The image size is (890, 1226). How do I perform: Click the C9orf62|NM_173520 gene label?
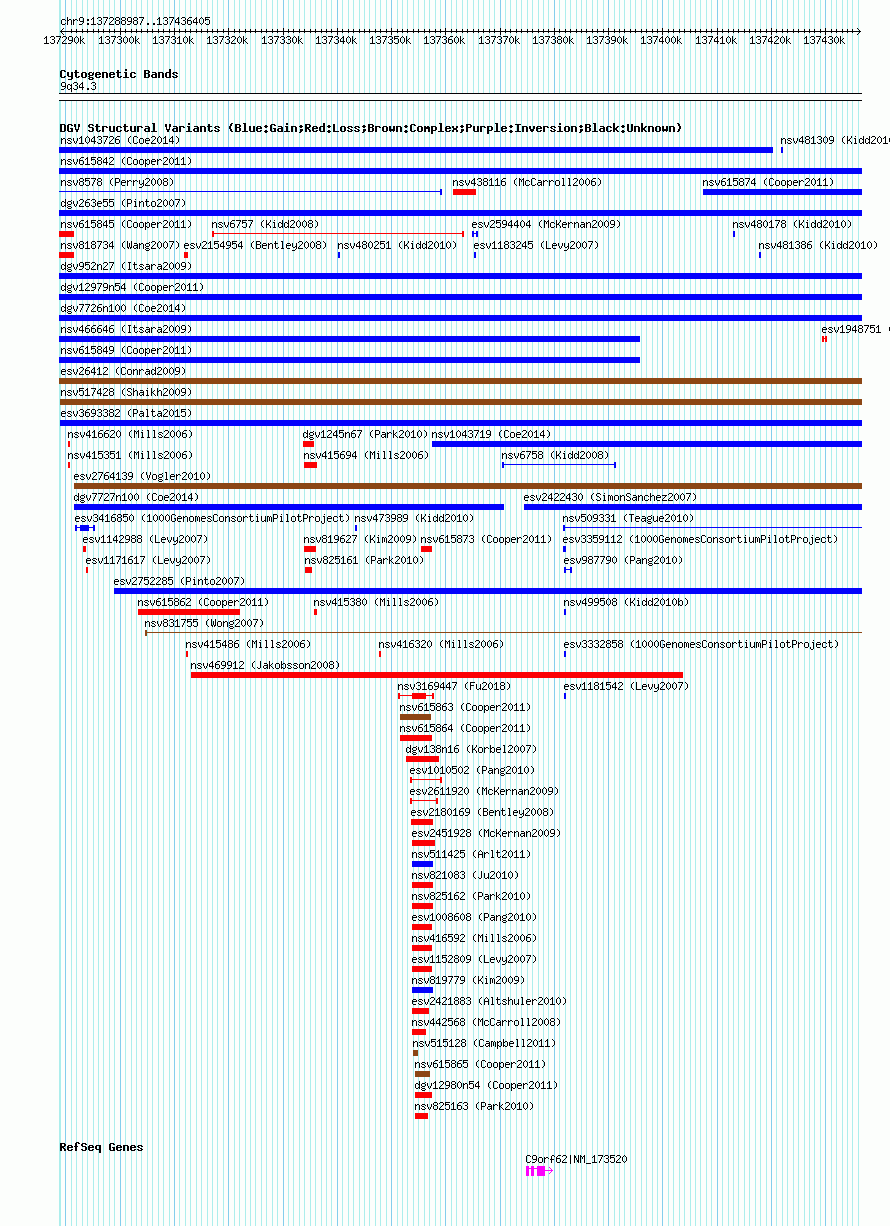[577, 1159]
